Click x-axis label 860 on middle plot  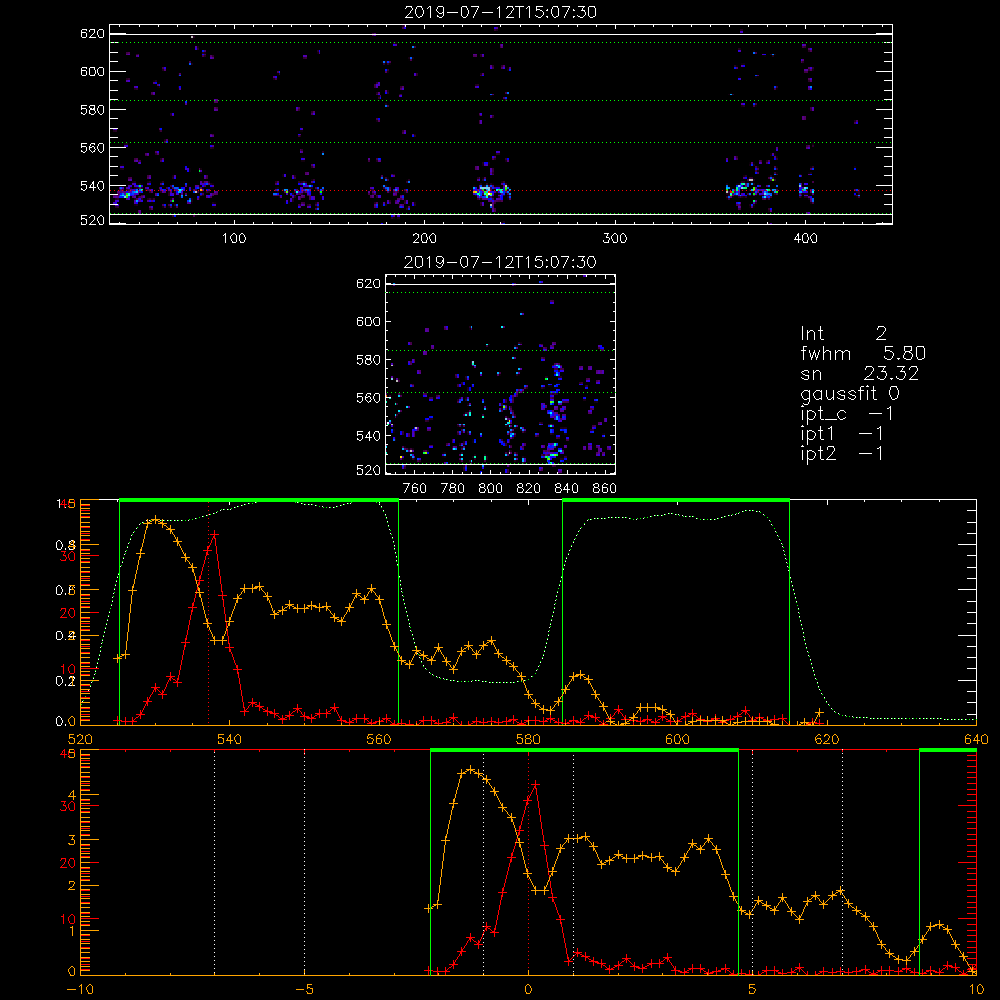(605, 489)
